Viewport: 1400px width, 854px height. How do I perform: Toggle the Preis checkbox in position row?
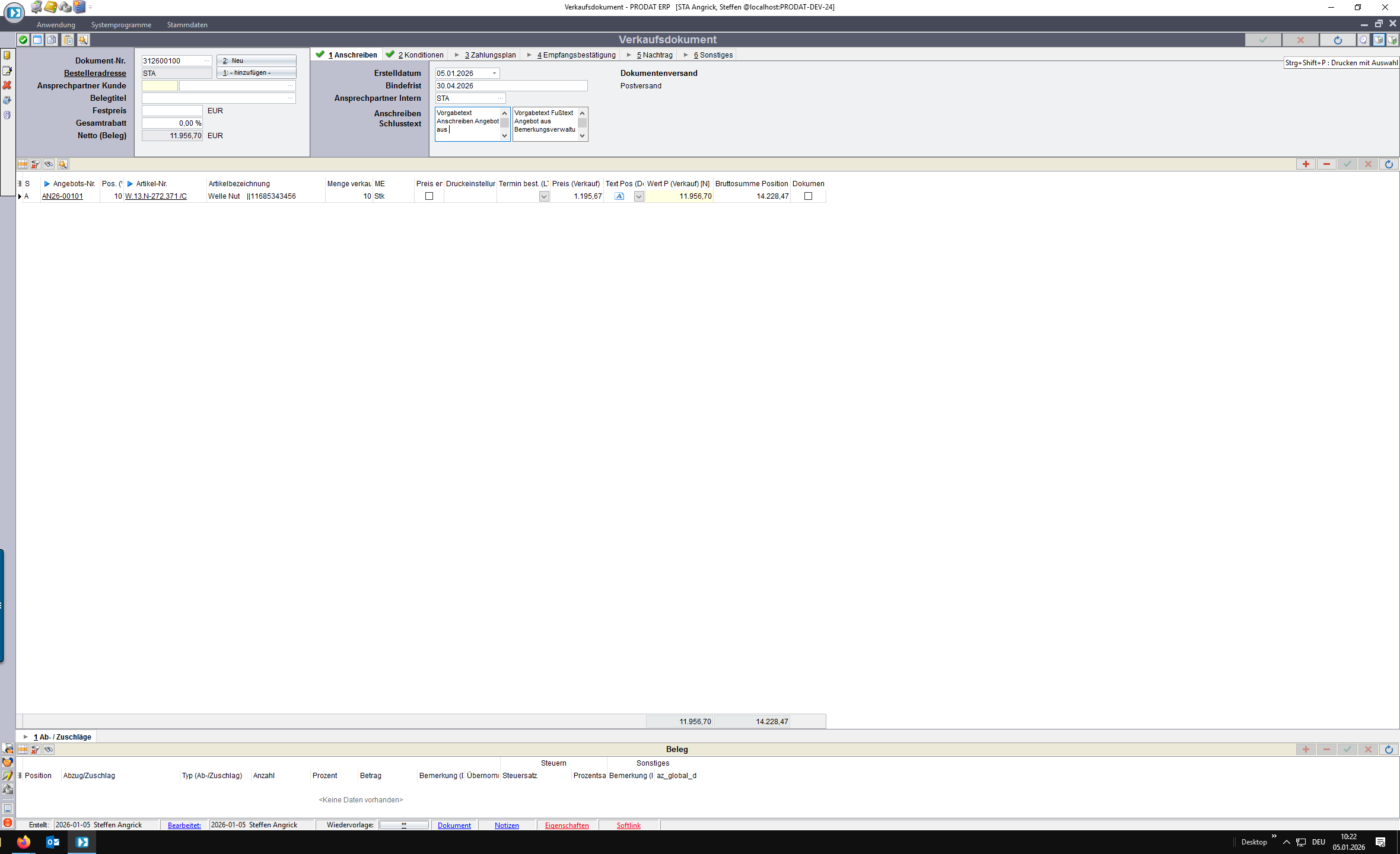click(429, 196)
